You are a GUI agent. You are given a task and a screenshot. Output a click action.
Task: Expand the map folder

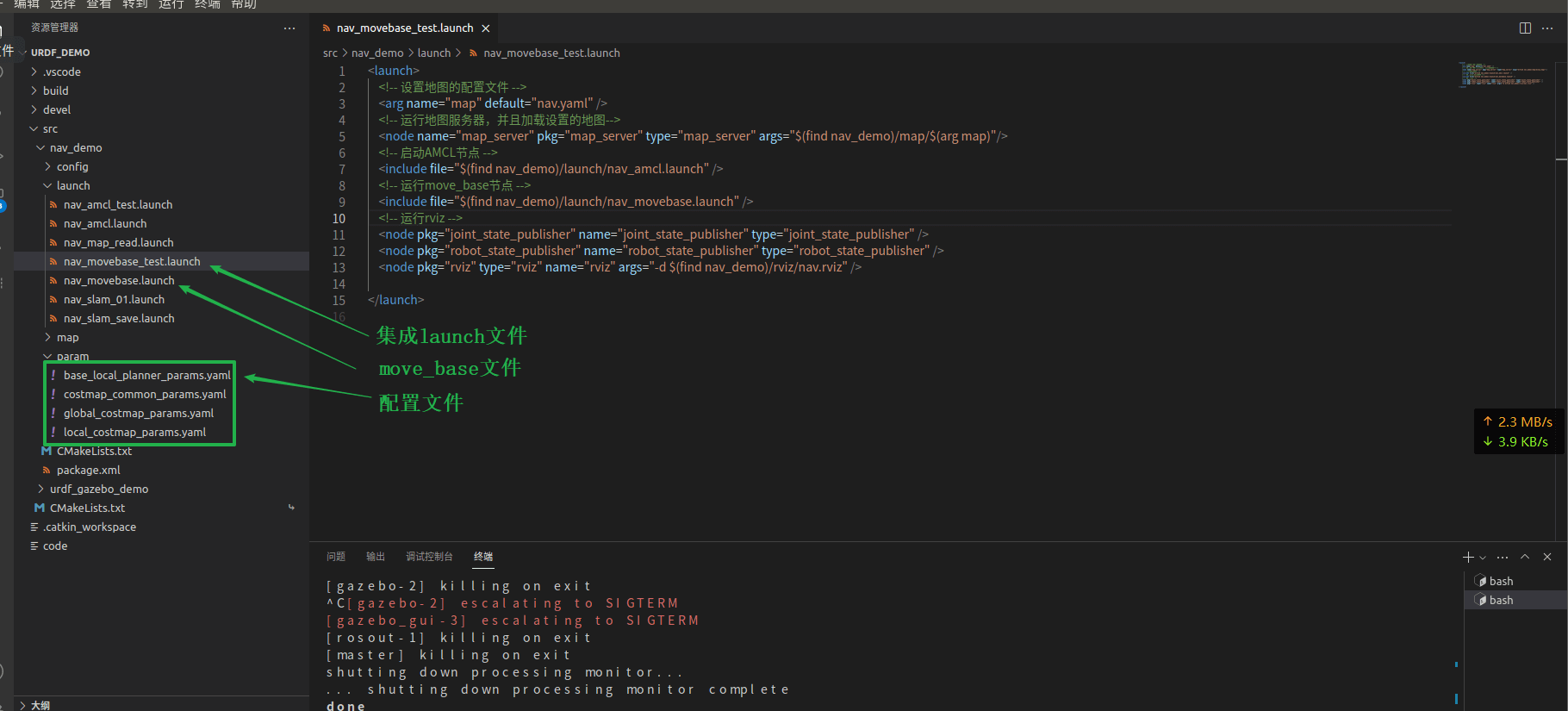click(x=67, y=337)
